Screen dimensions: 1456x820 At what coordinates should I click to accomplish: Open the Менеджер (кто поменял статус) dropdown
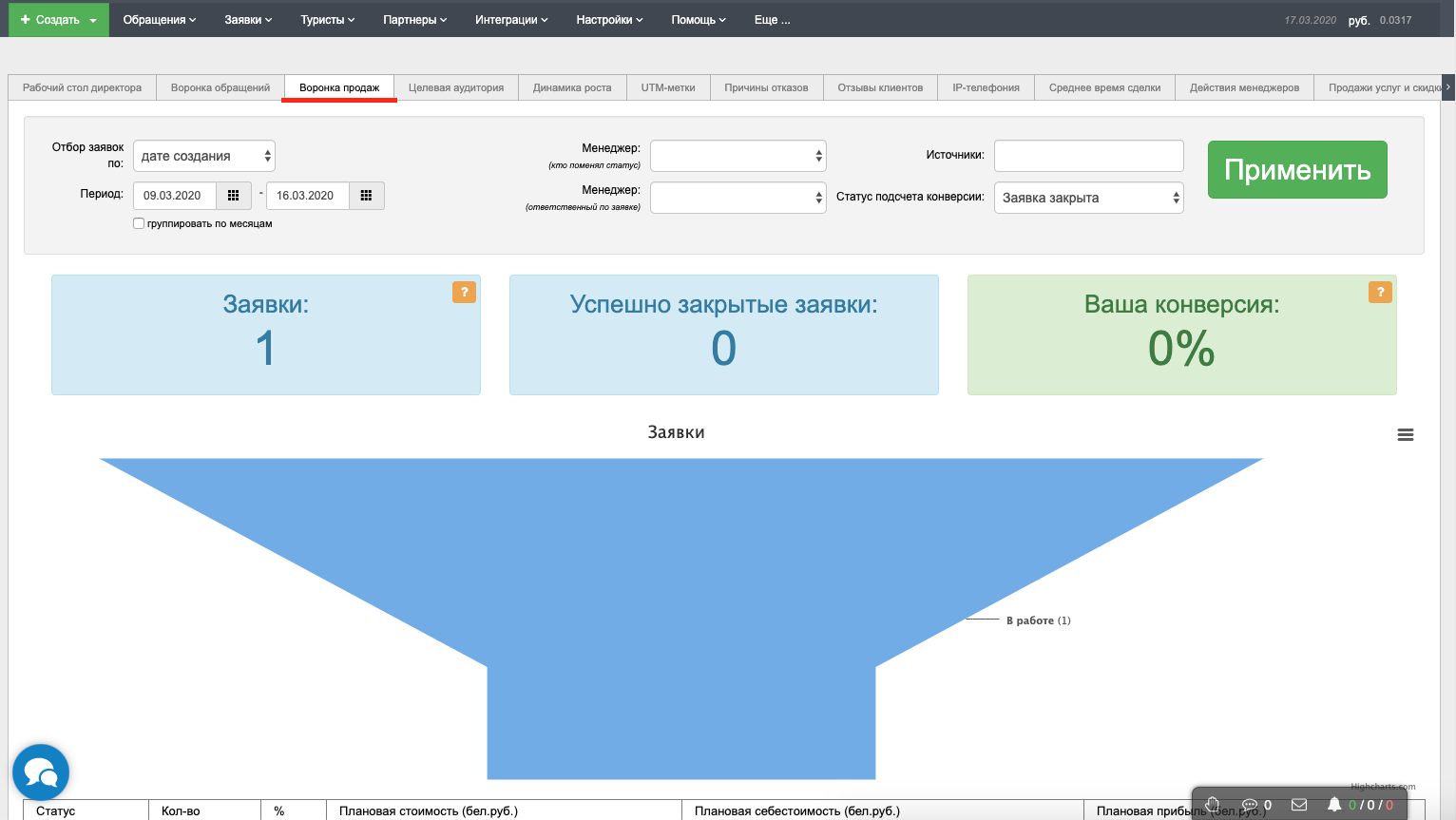point(738,156)
